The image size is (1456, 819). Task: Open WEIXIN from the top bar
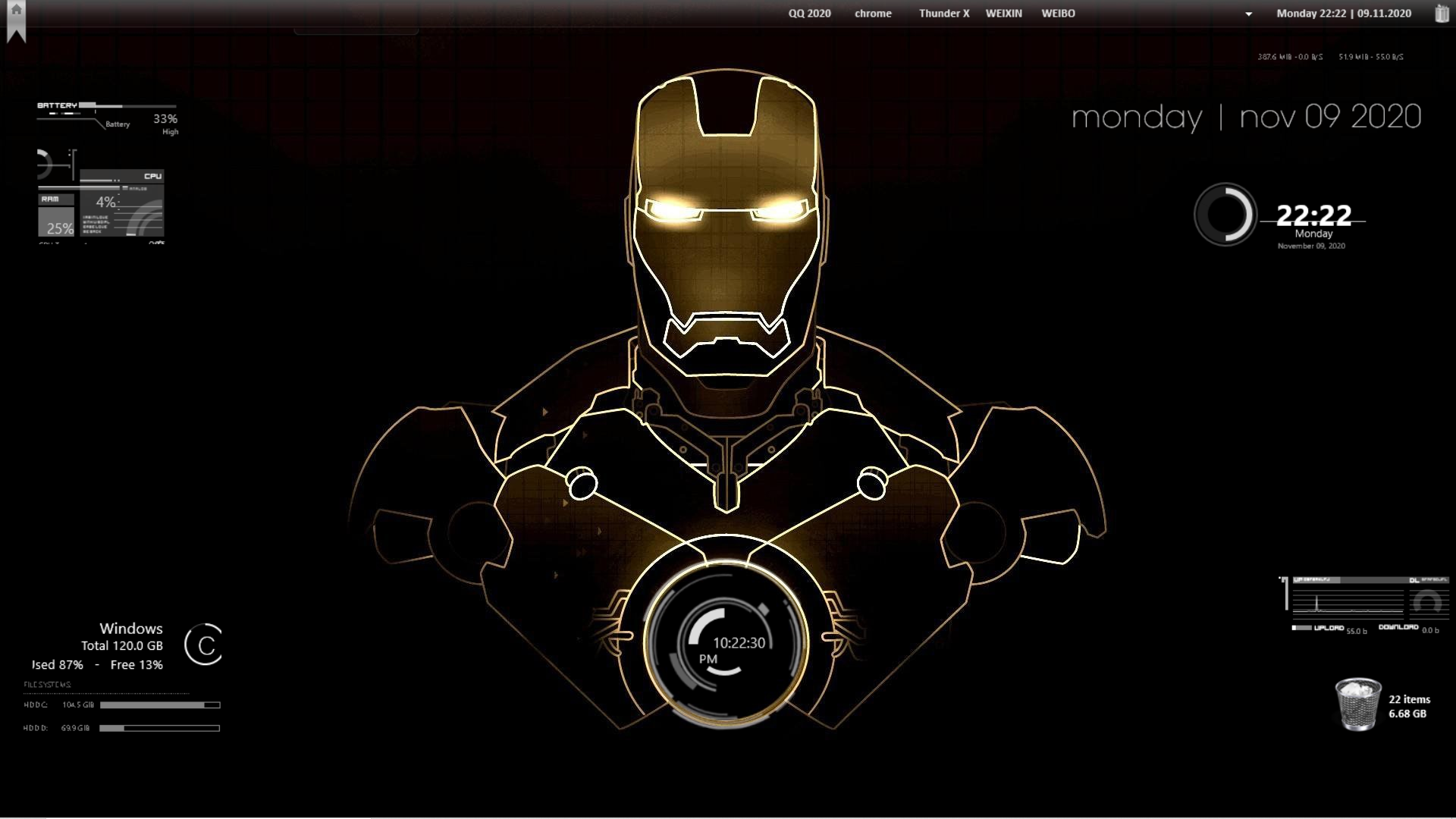(x=1003, y=14)
